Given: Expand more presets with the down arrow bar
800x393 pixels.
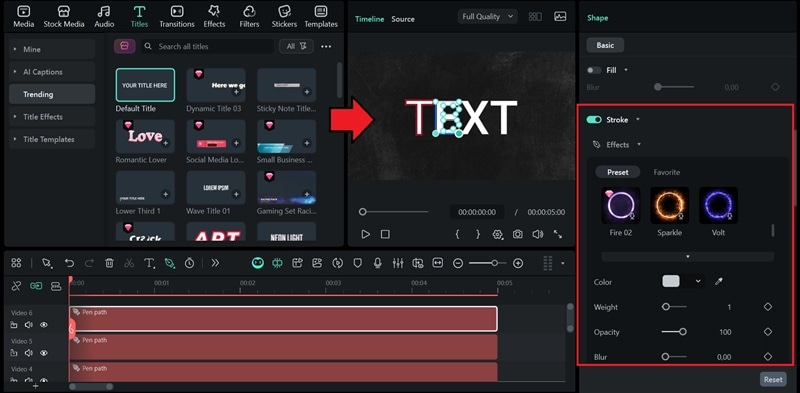Looking at the screenshot, I should click(687, 256).
